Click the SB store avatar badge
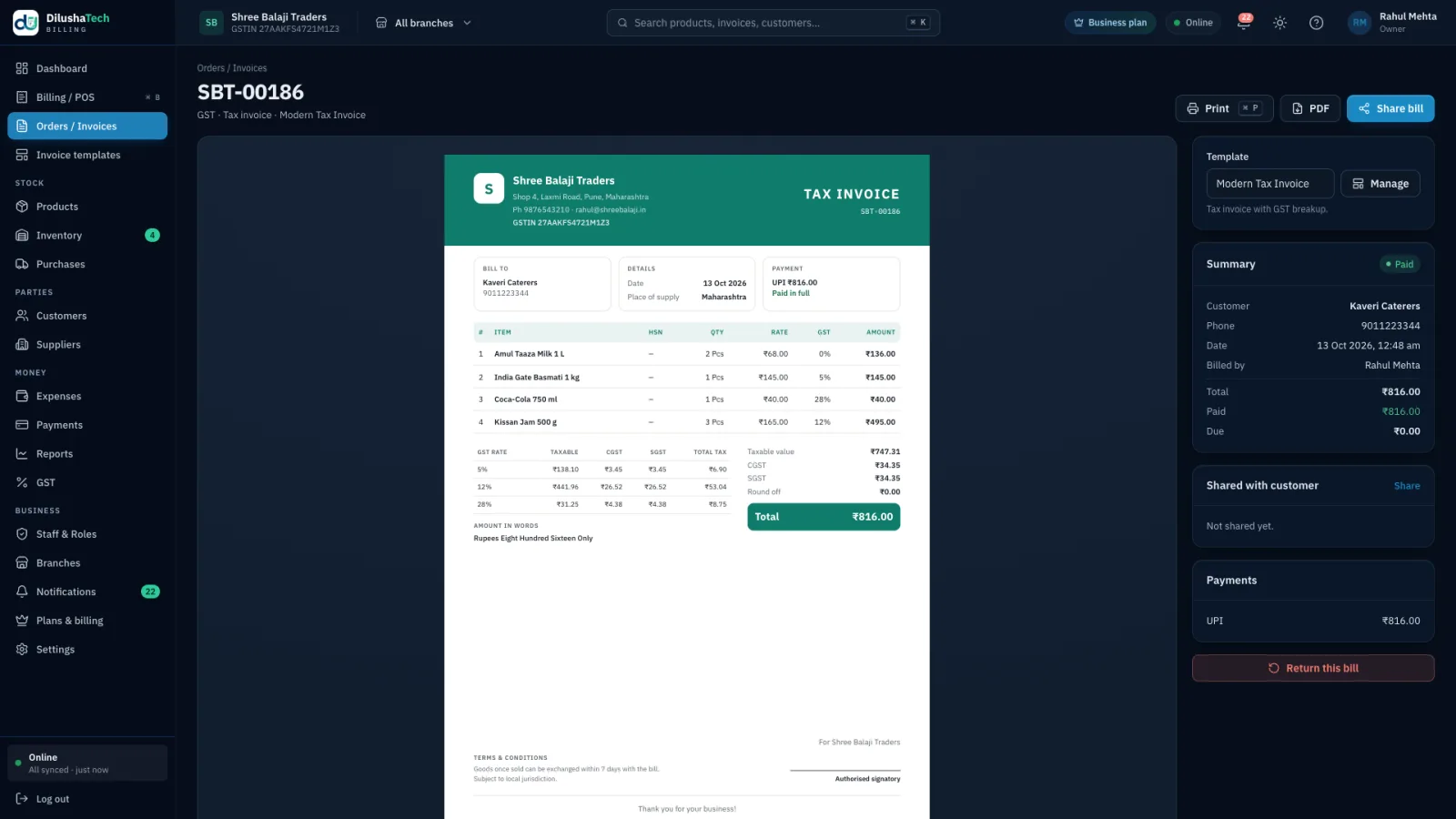This screenshot has height=819, width=1456. point(211,23)
